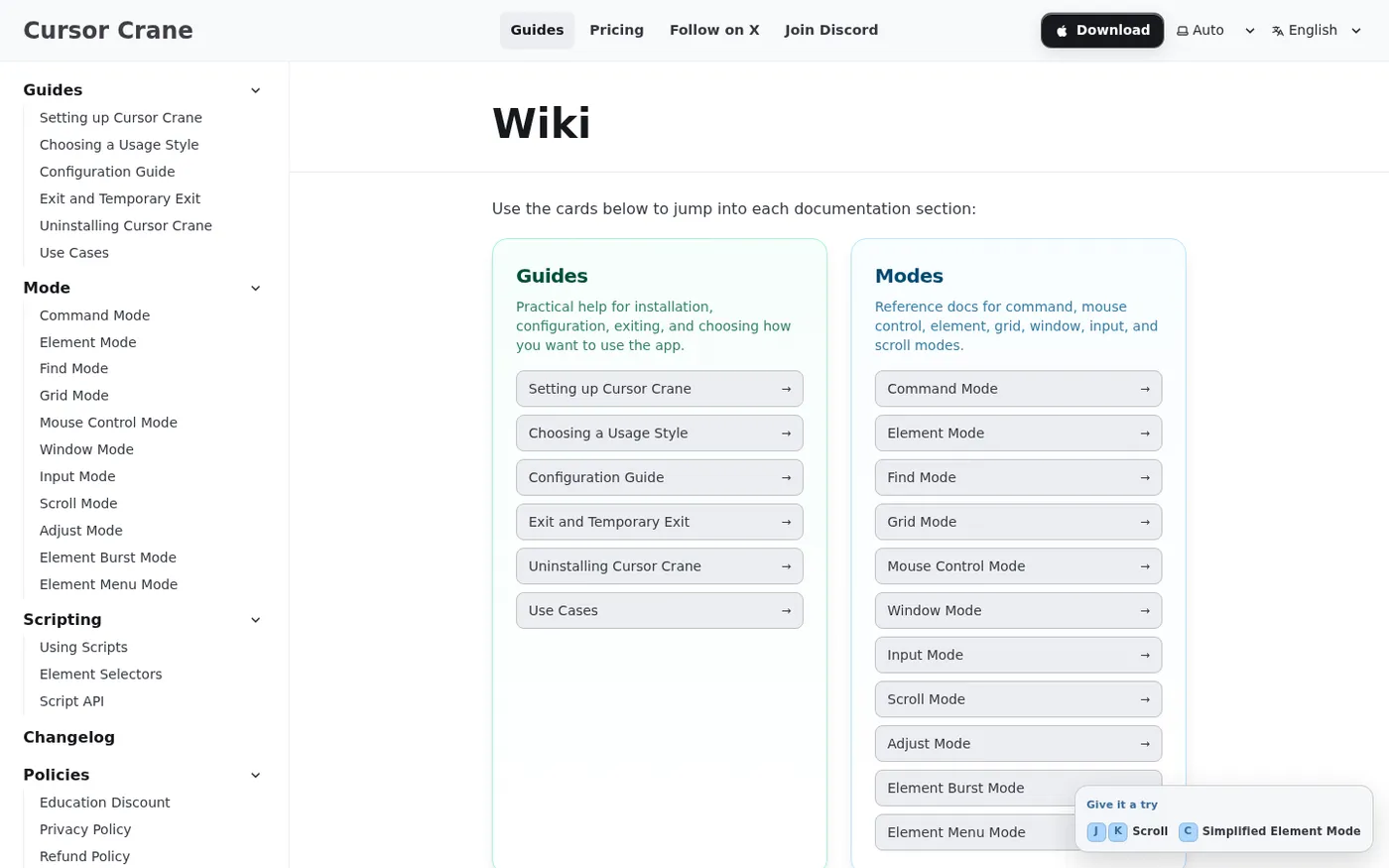Open the Follow on X nav link

pyautogui.click(x=714, y=30)
